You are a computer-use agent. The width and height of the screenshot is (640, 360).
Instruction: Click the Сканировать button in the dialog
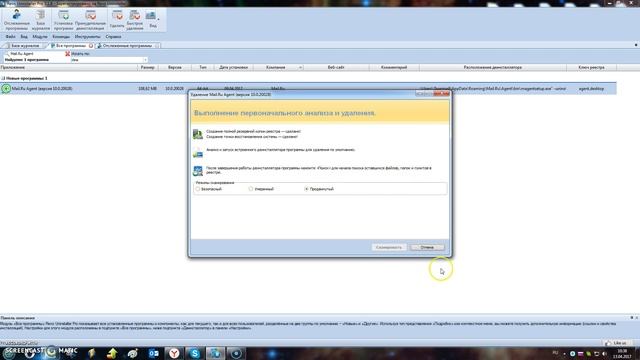pyautogui.click(x=389, y=247)
